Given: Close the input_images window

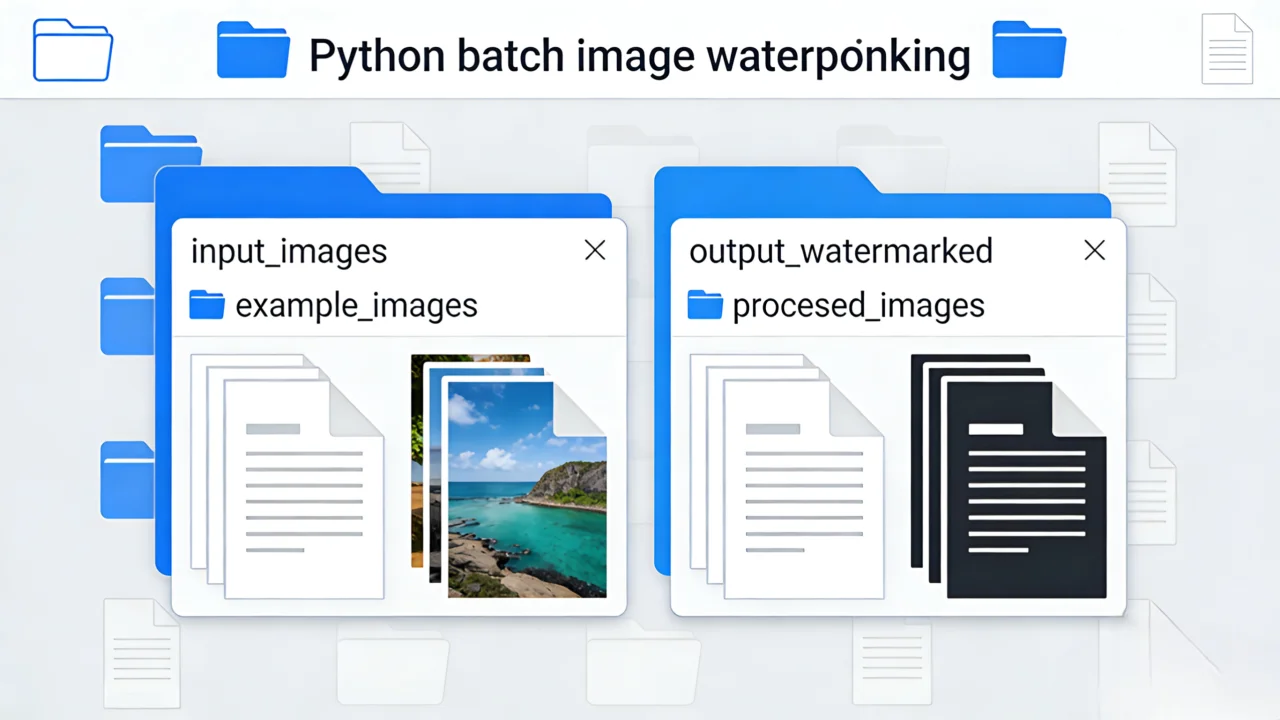Looking at the screenshot, I should click(x=595, y=250).
